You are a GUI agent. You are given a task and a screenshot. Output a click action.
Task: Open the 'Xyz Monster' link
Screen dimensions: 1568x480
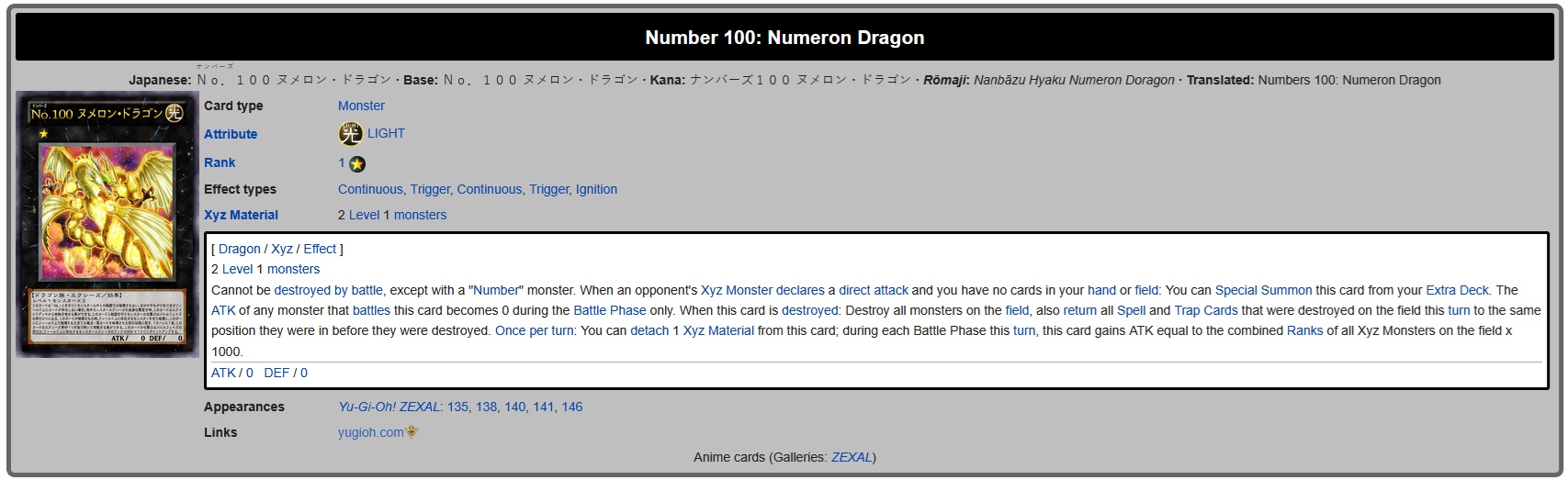pyautogui.click(x=737, y=290)
